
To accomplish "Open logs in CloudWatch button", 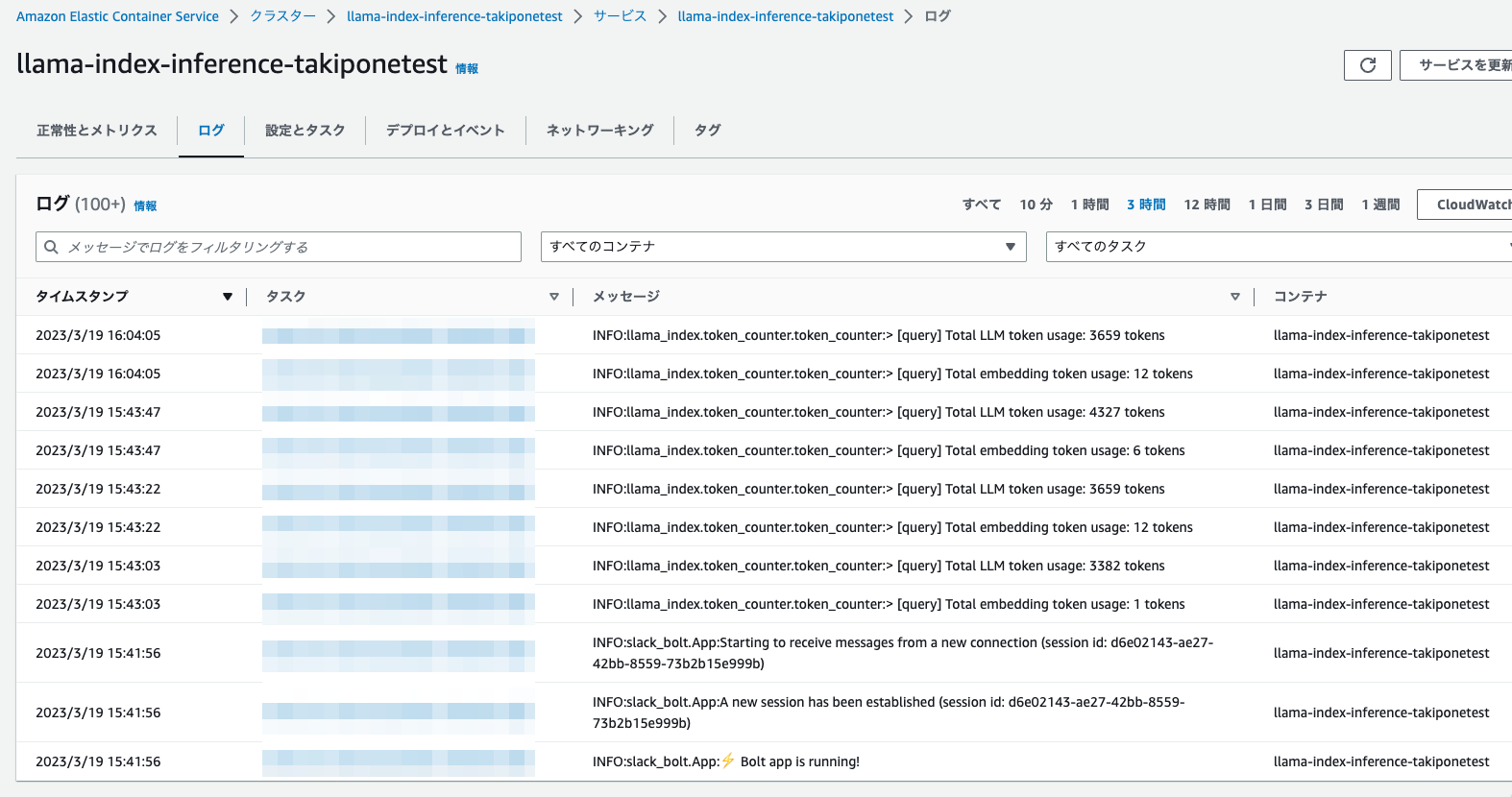I will coord(1465,205).
